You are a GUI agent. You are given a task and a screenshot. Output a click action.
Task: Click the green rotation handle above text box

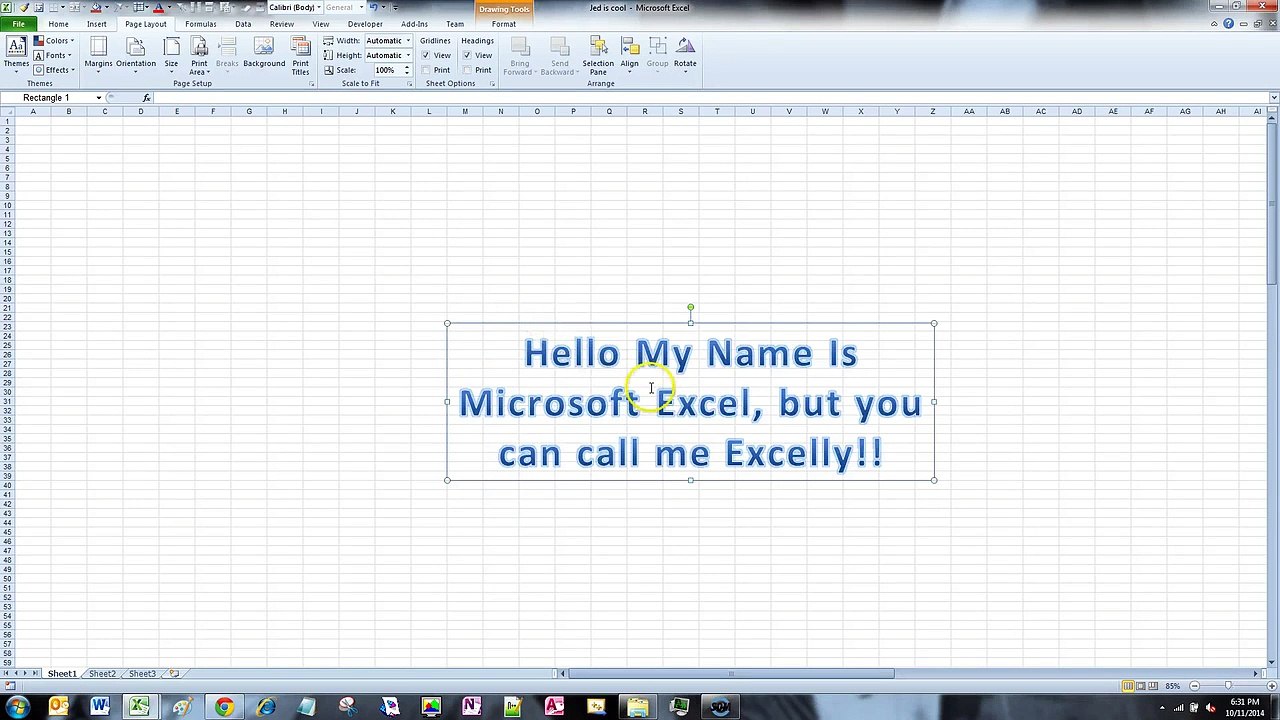point(690,308)
